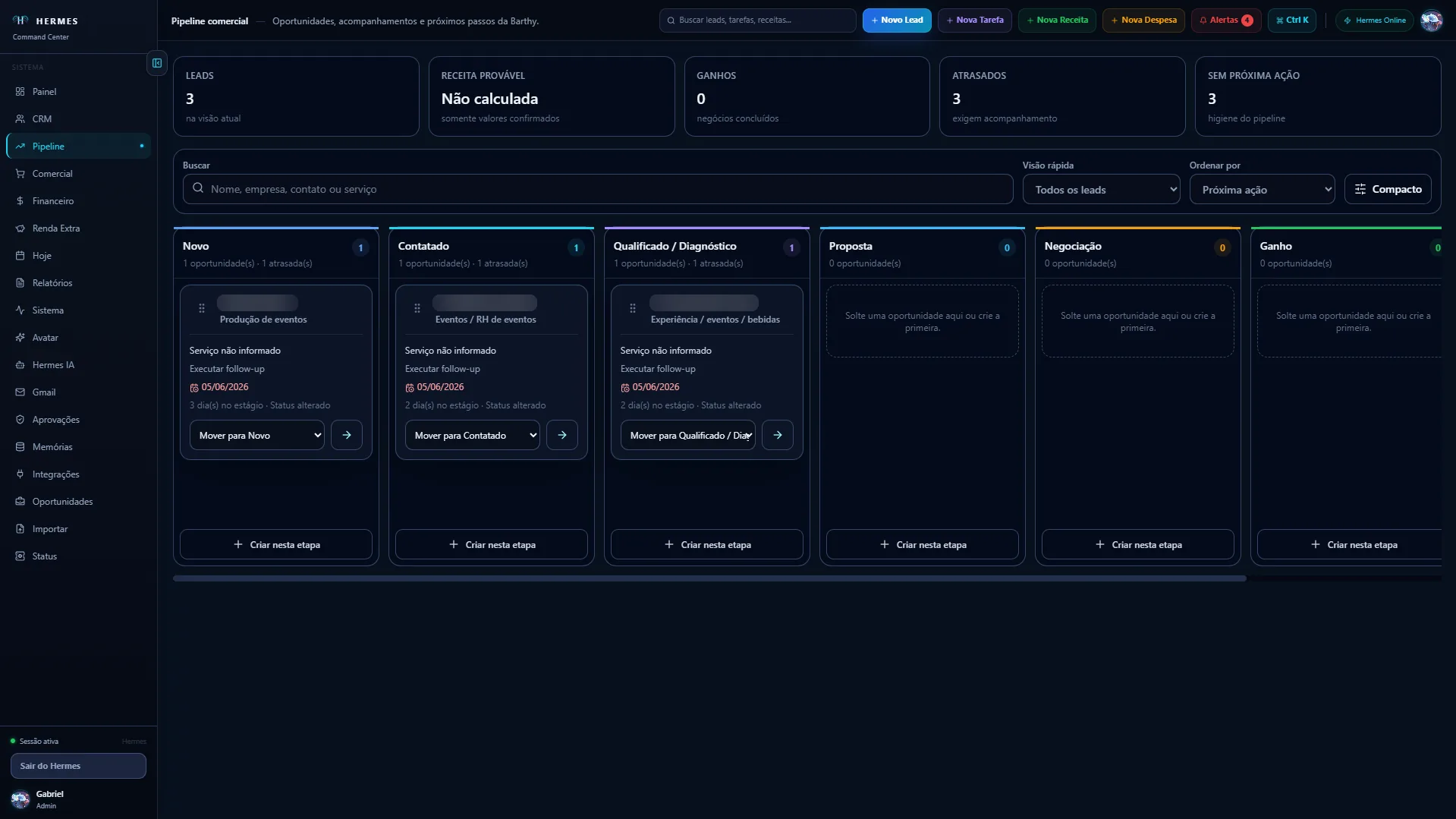Open the Mover para Novo dropdown

pyautogui.click(x=256, y=435)
